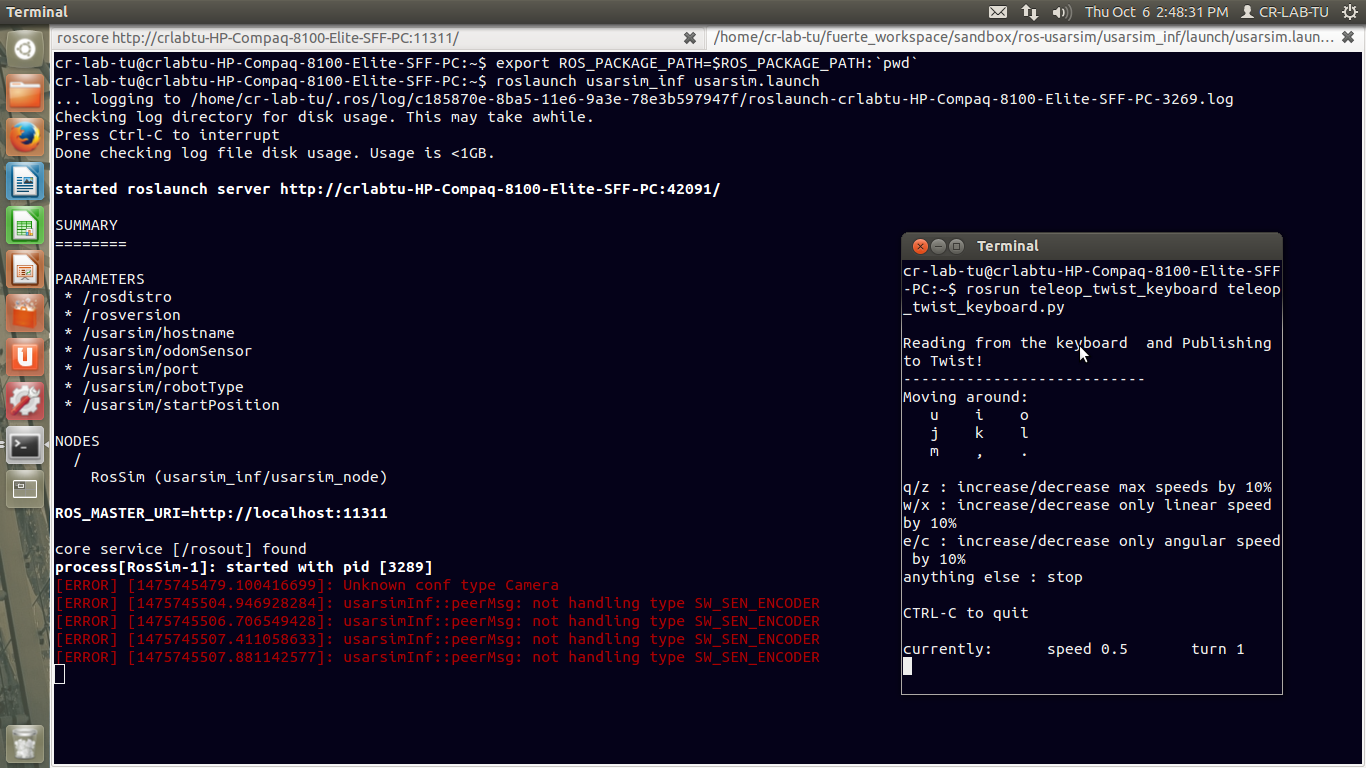Open LibreOffice Calc spreadsheet
This screenshot has width=1366, height=768.
pos(25,226)
